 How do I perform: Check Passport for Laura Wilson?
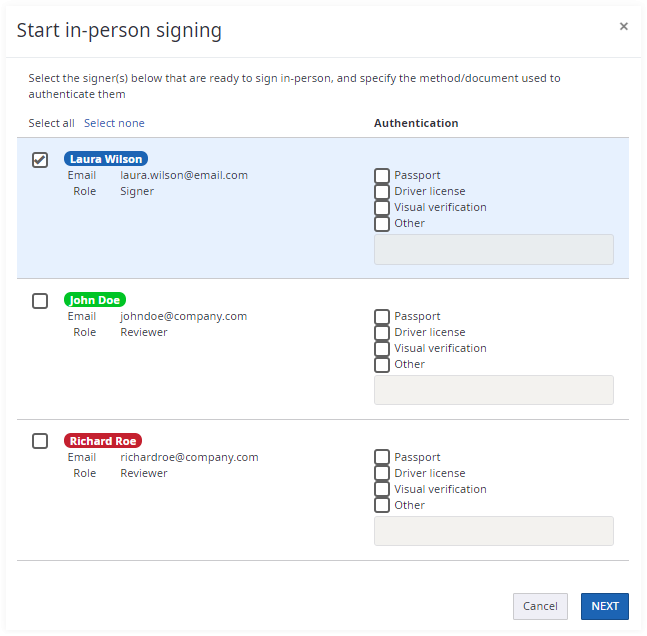(382, 176)
